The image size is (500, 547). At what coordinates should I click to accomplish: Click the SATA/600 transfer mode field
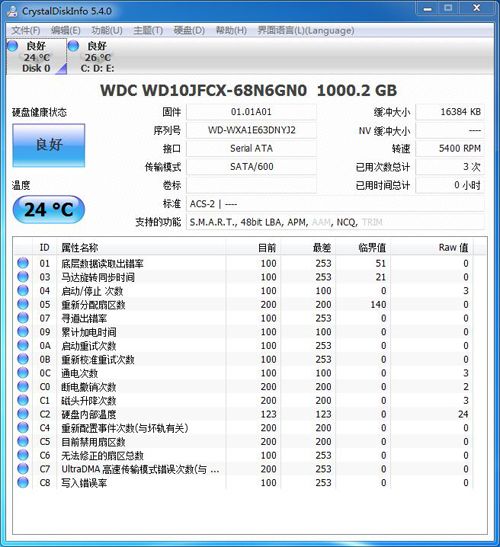251,167
